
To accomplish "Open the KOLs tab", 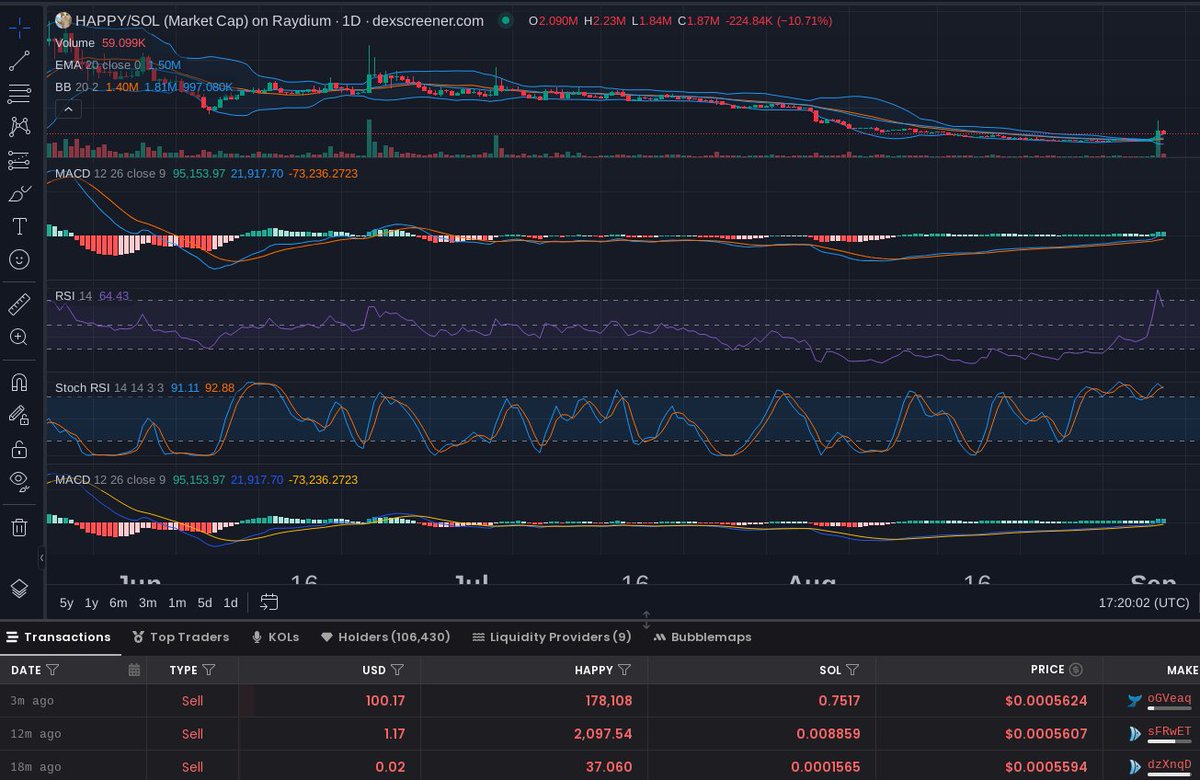I will (x=275, y=637).
